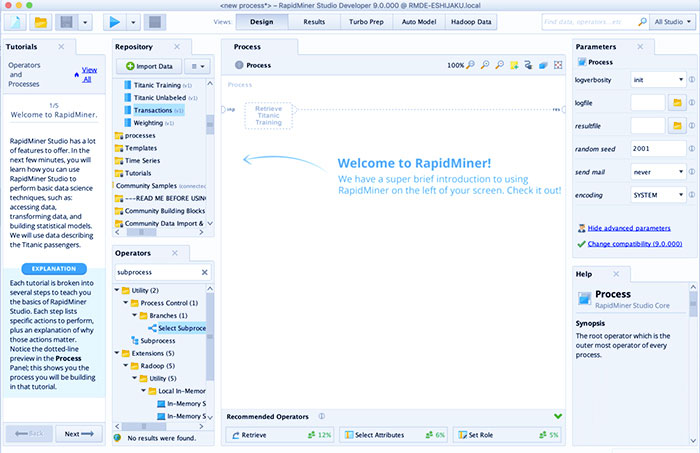Browse for logfile with the folder icon
The image size is (700, 453).
coord(677,103)
